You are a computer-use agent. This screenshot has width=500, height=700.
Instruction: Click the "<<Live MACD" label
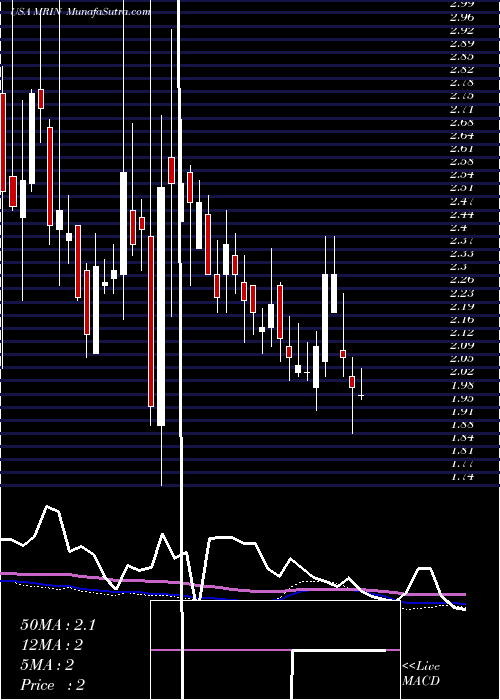tap(421, 674)
